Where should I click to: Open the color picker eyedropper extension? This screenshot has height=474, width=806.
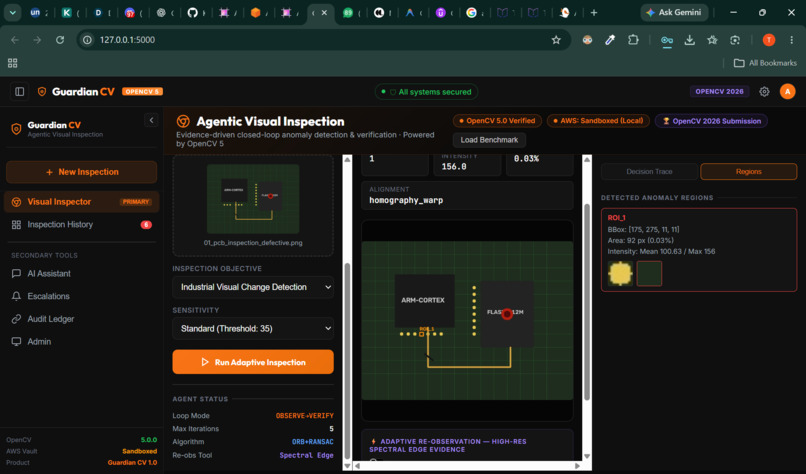tap(610, 40)
